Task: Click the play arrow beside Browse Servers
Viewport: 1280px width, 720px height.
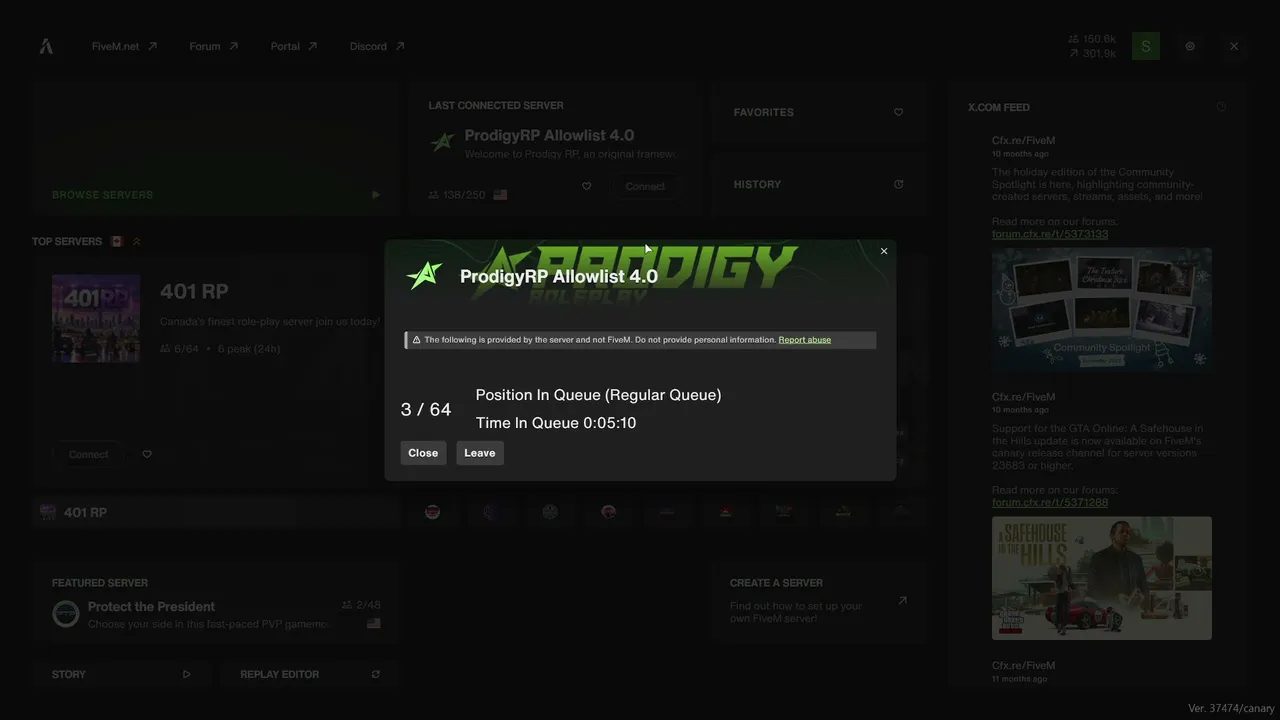Action: pos(376,195)
